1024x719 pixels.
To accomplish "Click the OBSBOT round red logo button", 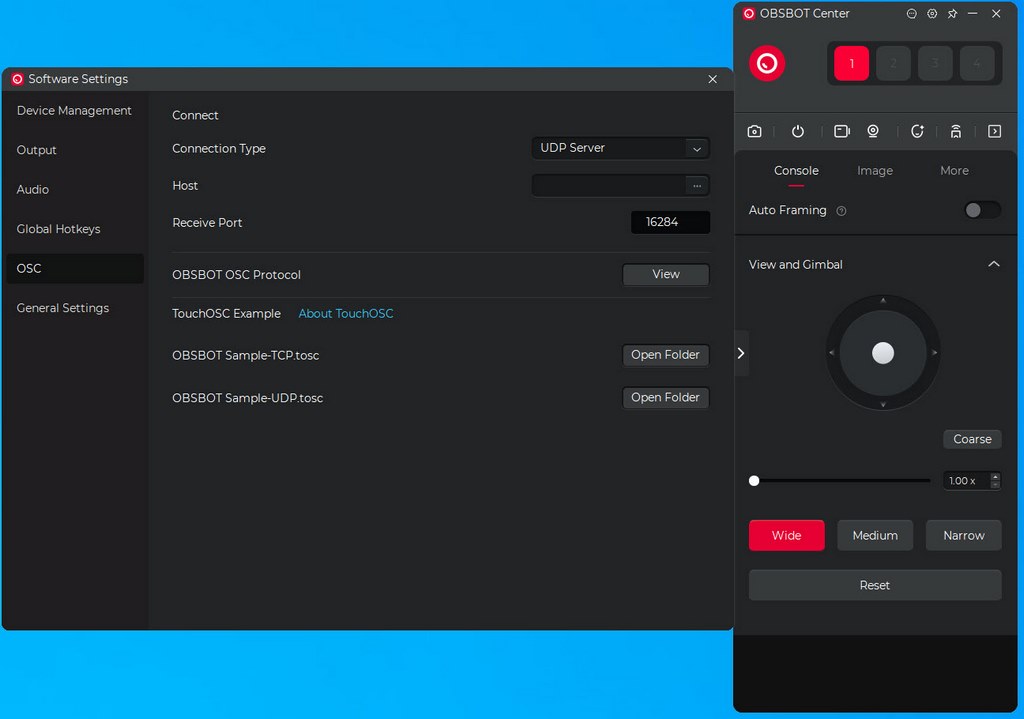I will [767, 63].
